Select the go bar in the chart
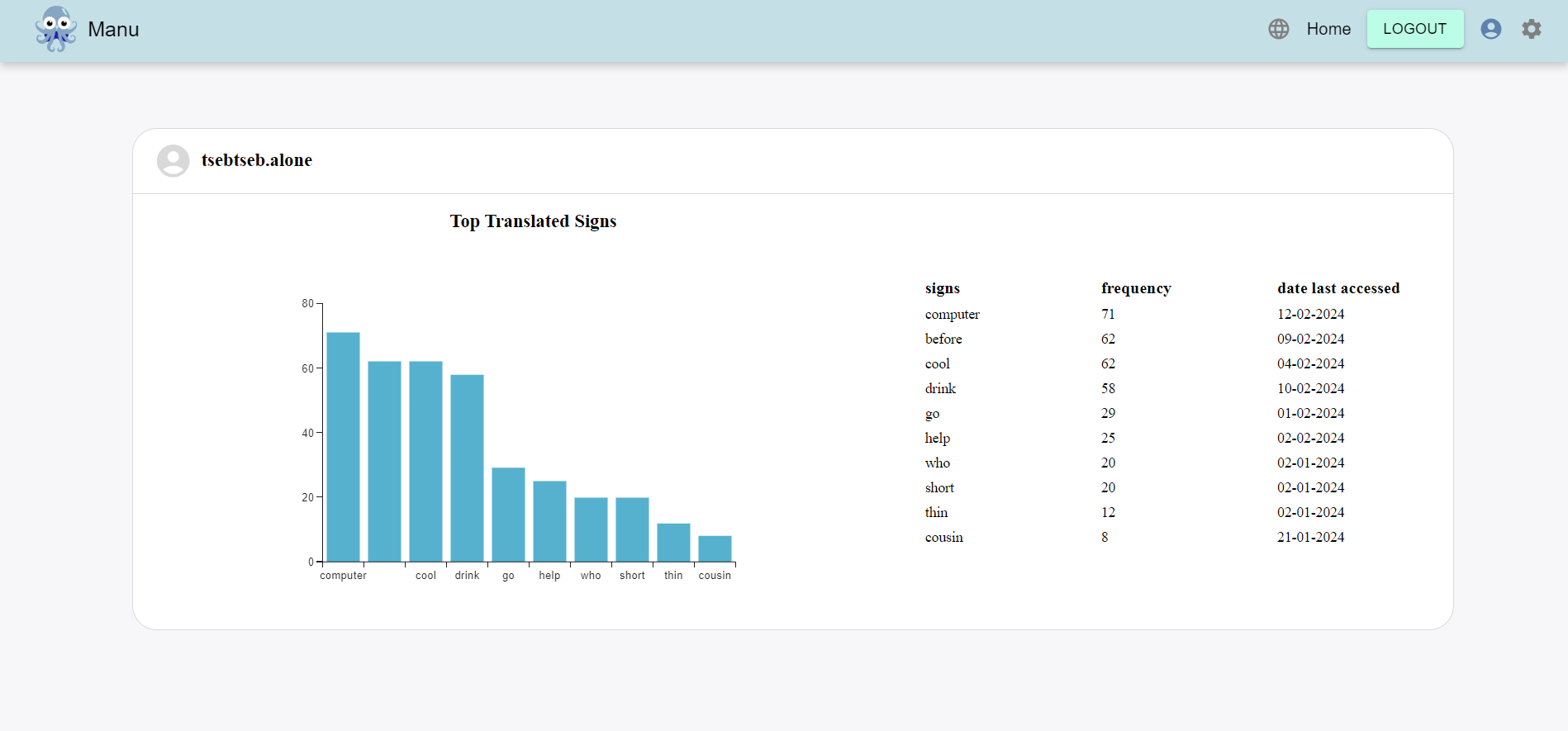Image resolution: width=1568 pixels, height=731 pixels. 508,515
